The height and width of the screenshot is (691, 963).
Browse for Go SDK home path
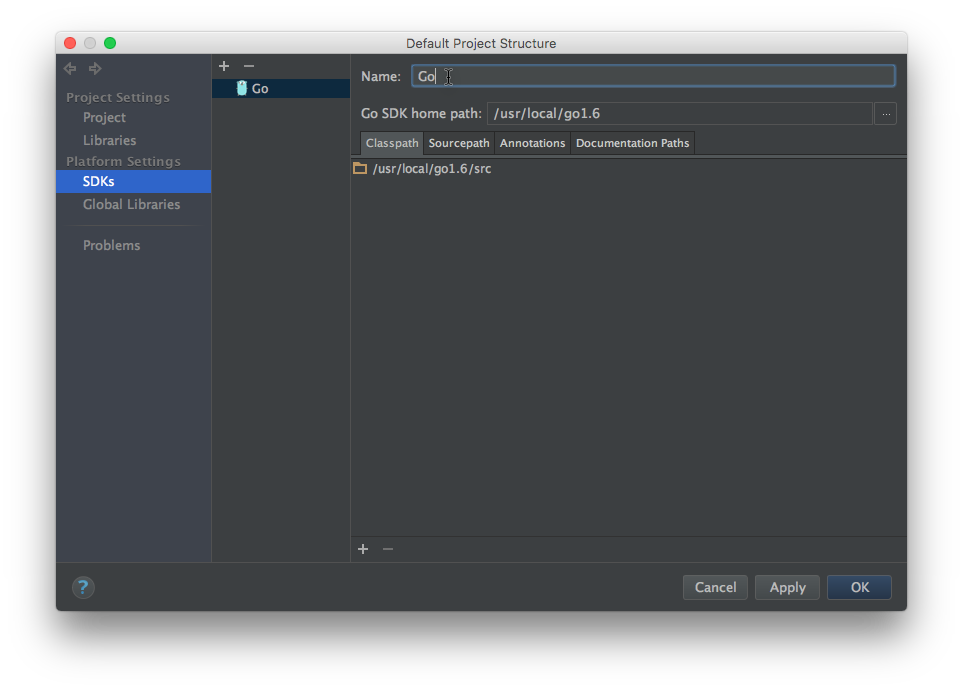click(886, 114)
